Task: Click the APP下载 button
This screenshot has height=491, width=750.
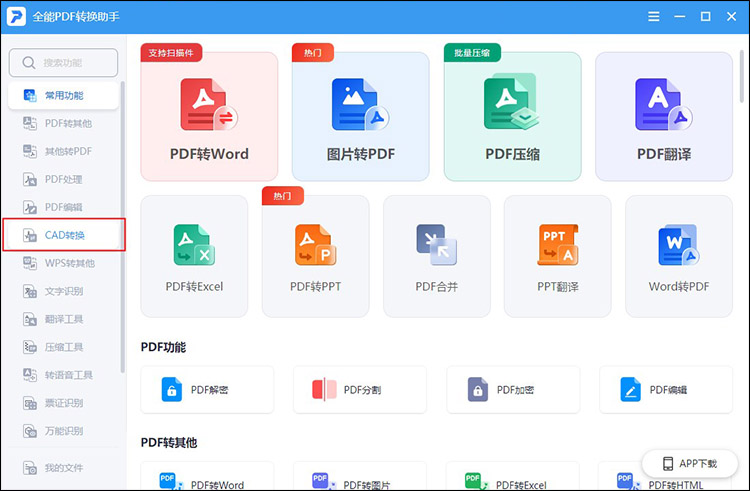Action: (690, 463)
